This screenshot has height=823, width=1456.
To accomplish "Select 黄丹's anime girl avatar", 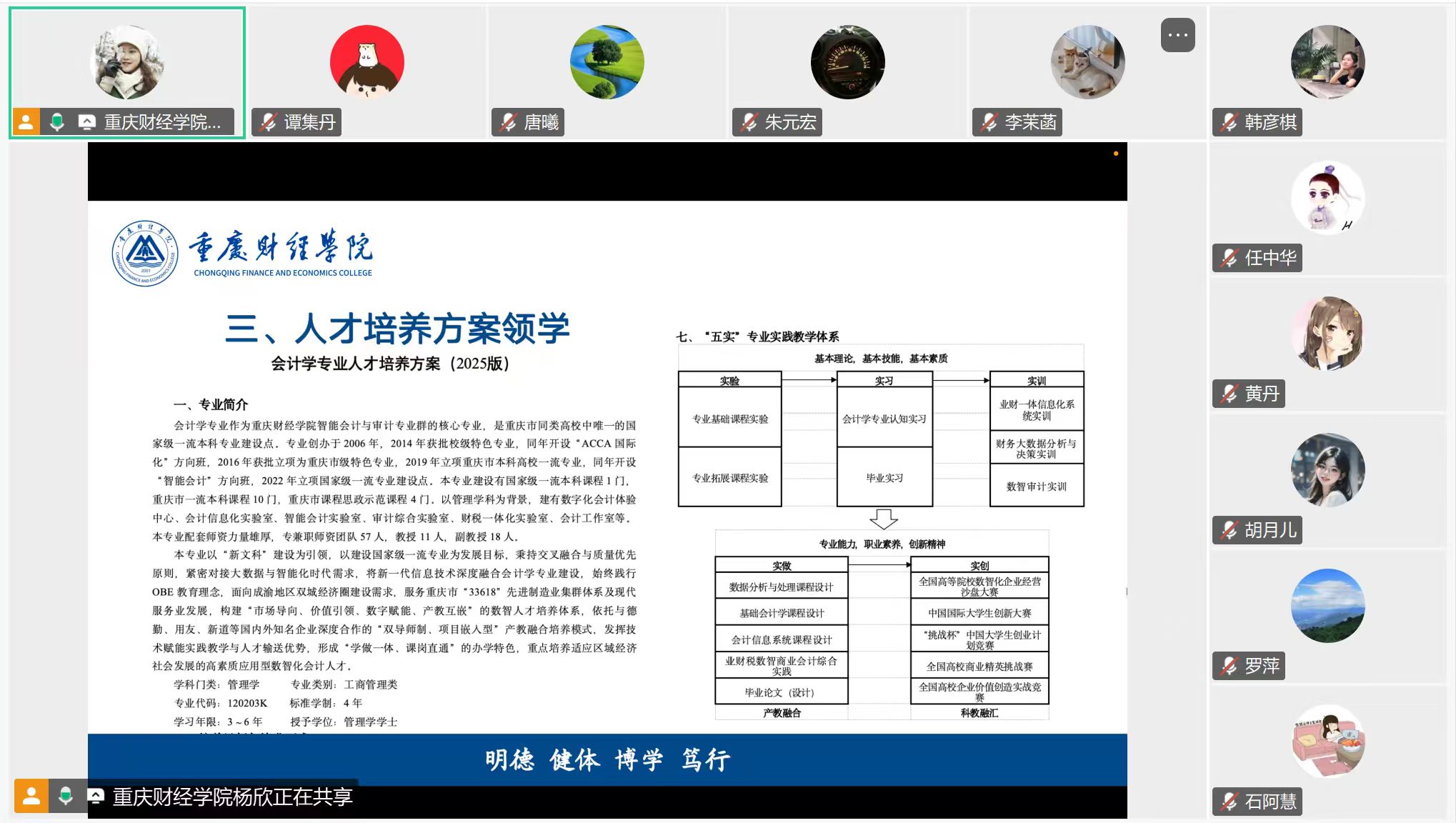I will 1328,334.
